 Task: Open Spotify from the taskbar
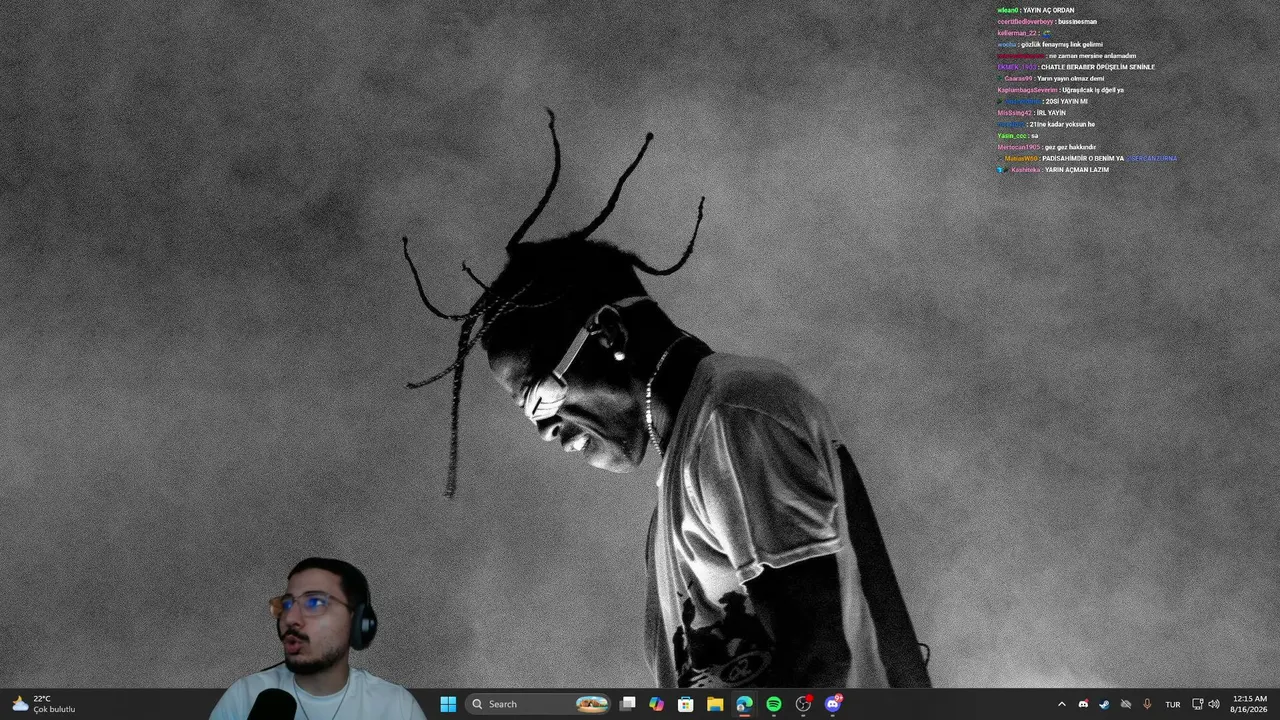tap(774, 704)
